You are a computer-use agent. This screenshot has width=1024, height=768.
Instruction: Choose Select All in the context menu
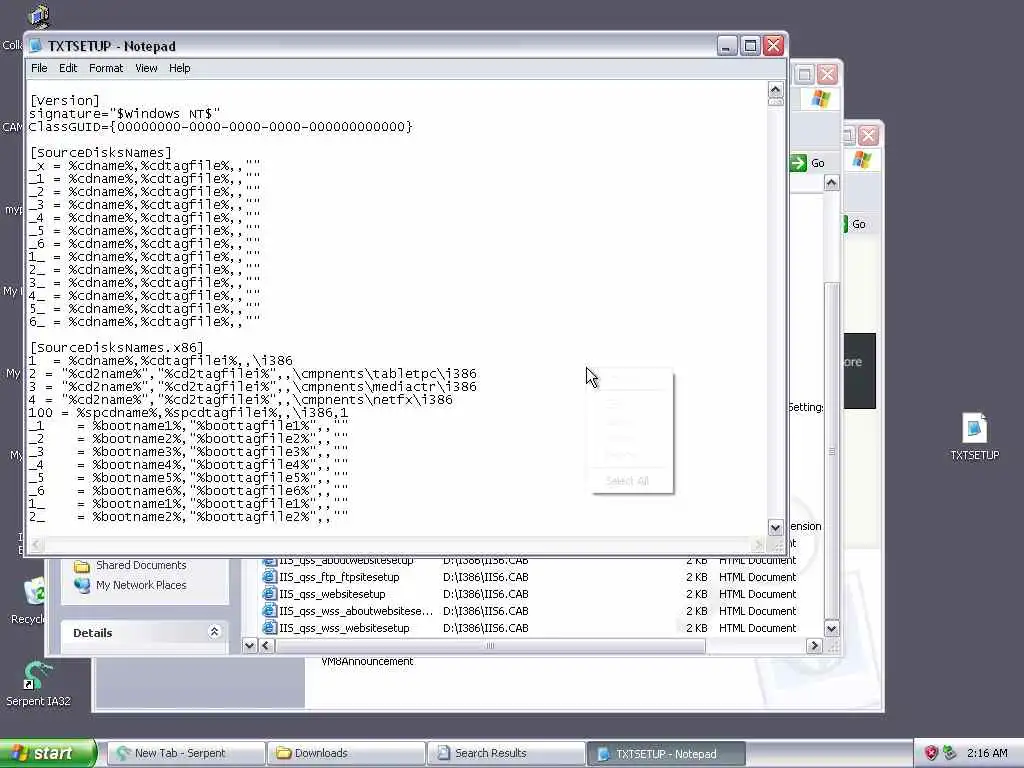(x=627, y=481)
